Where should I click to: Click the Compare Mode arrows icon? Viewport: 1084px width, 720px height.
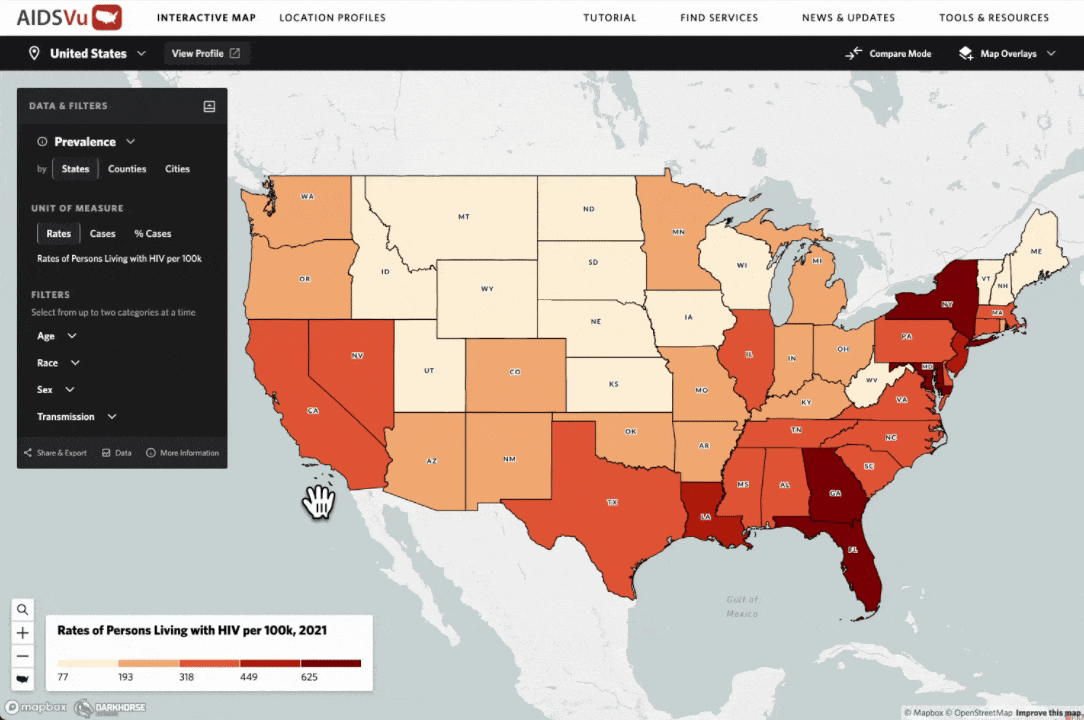(x=854, y=53)
